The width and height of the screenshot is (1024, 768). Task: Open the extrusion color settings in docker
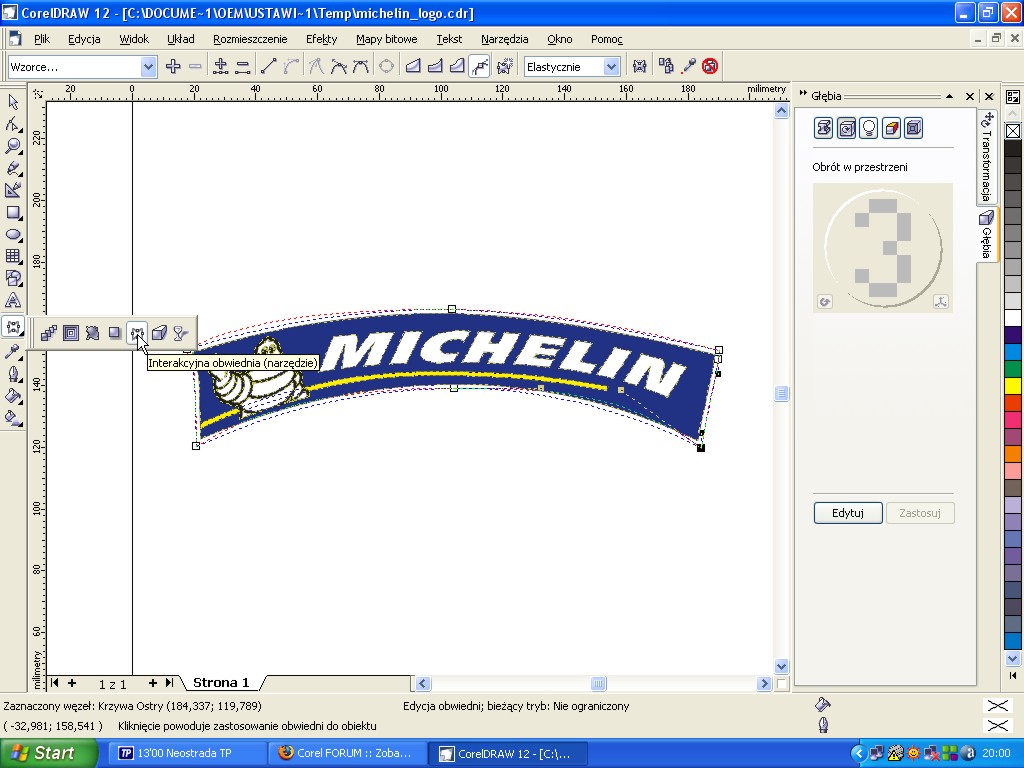pyautogui.click(x=891, y=128)
